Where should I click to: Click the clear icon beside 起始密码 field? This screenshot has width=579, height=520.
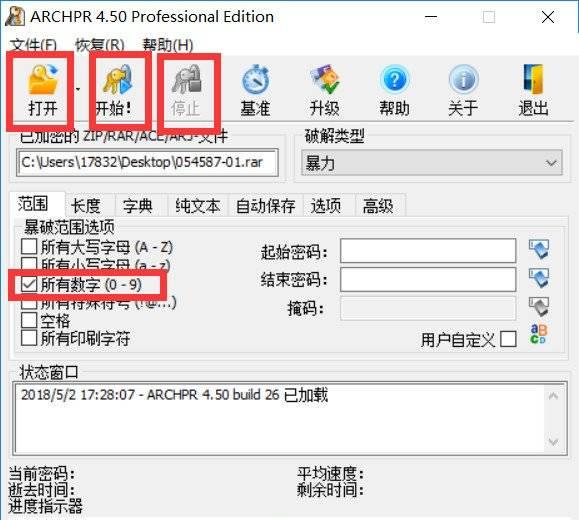click(539, 249)
